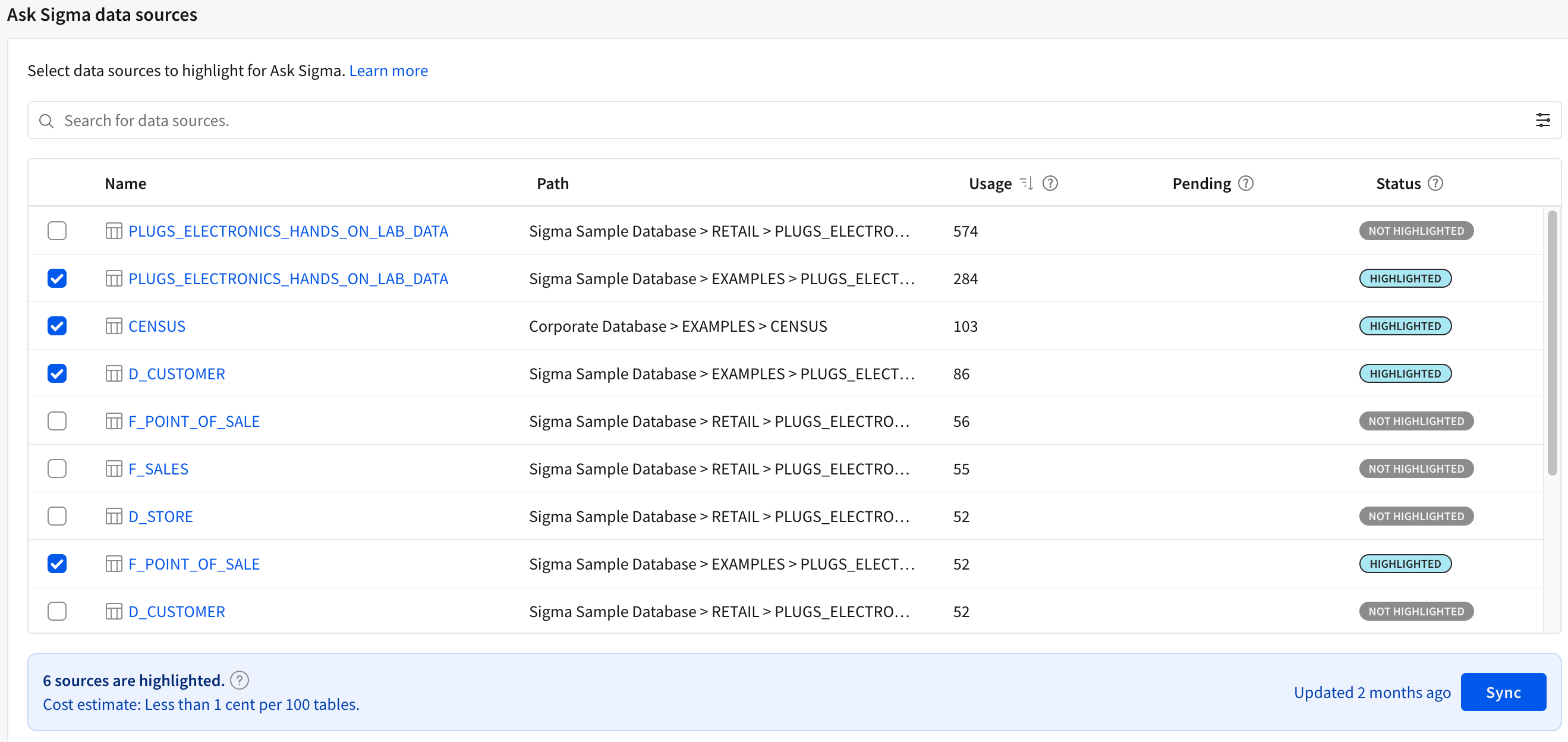The height and width of the screenshot is (742, 1568).
Task: Open the filter options icon in search bar
Action: (x=1542, y=120)
